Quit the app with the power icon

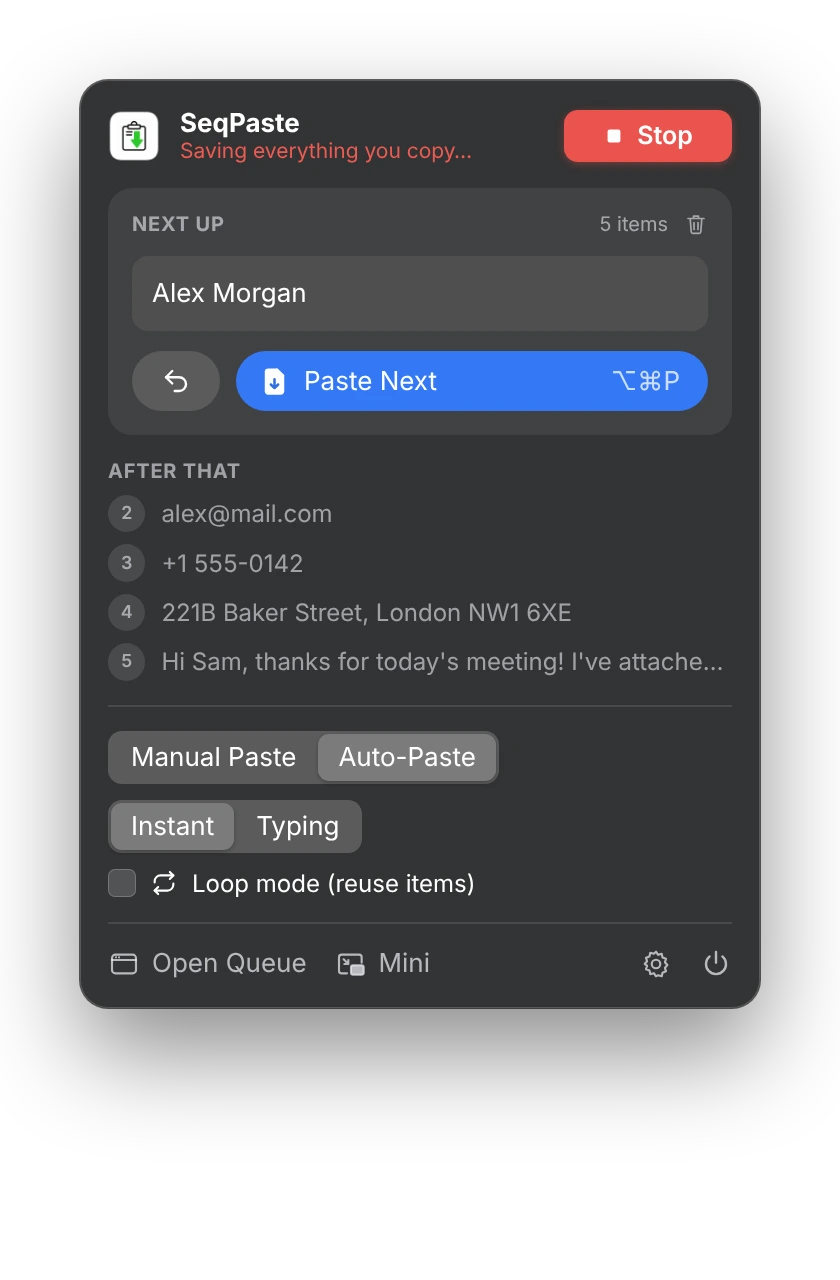click(x=716, y=964)
